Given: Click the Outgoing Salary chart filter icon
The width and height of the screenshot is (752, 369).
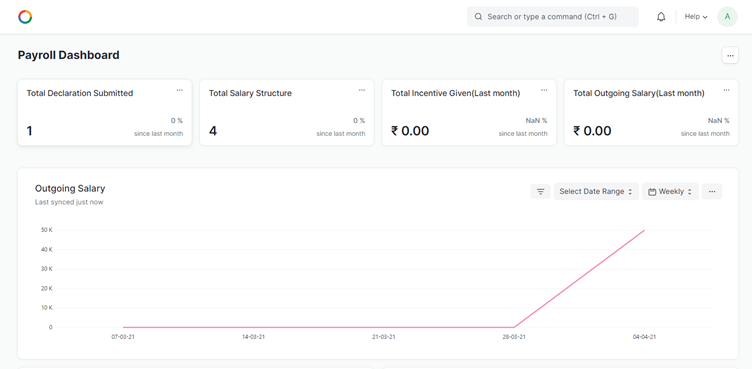Looking at the screenshot, I should (x=540, y=191).
